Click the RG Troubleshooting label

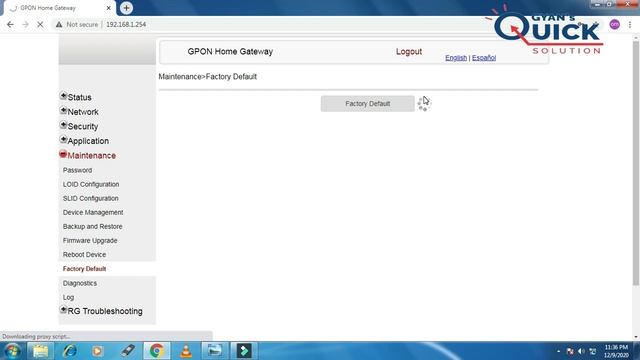click(105, 311)
